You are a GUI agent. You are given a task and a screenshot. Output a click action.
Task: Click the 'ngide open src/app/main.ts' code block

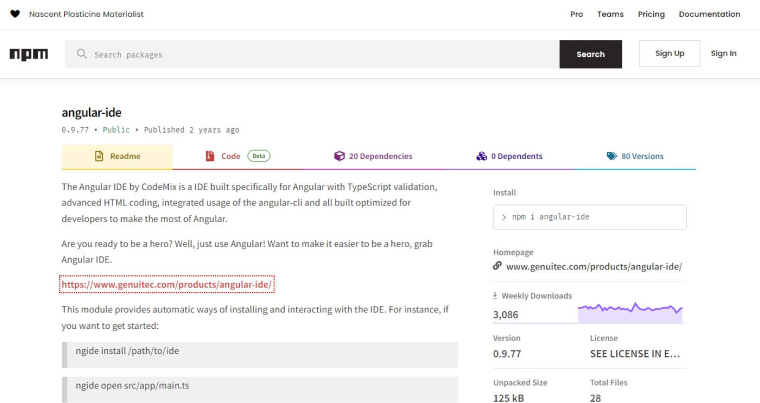[x=260, y=389]
